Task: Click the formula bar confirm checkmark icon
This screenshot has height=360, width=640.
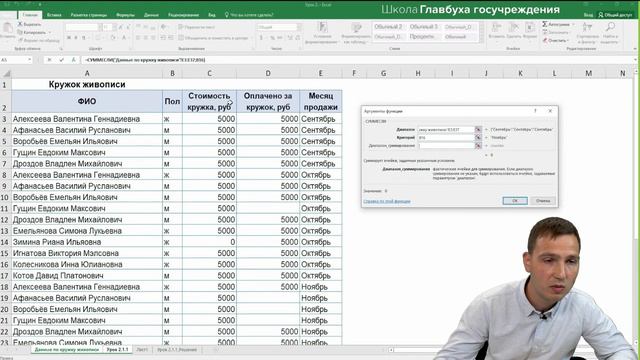Action: click(62, 60)
